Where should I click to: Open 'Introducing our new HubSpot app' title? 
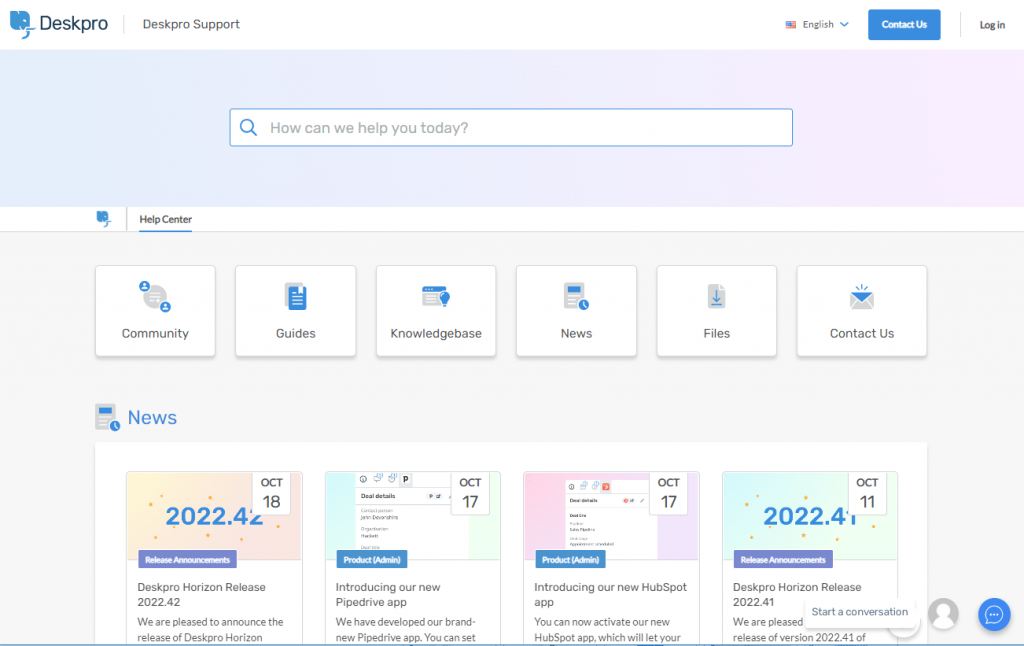click(610, 594)
